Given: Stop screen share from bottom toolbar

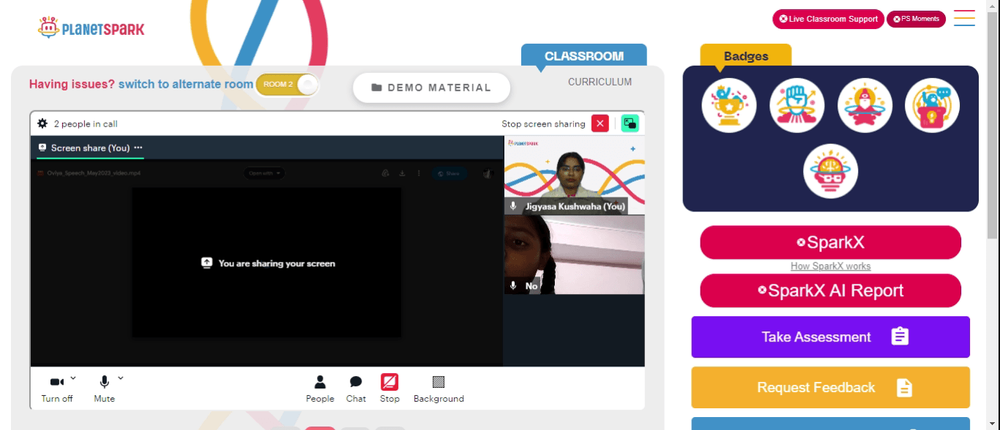Looking at the screenshot, I should (x=390, y=389).
